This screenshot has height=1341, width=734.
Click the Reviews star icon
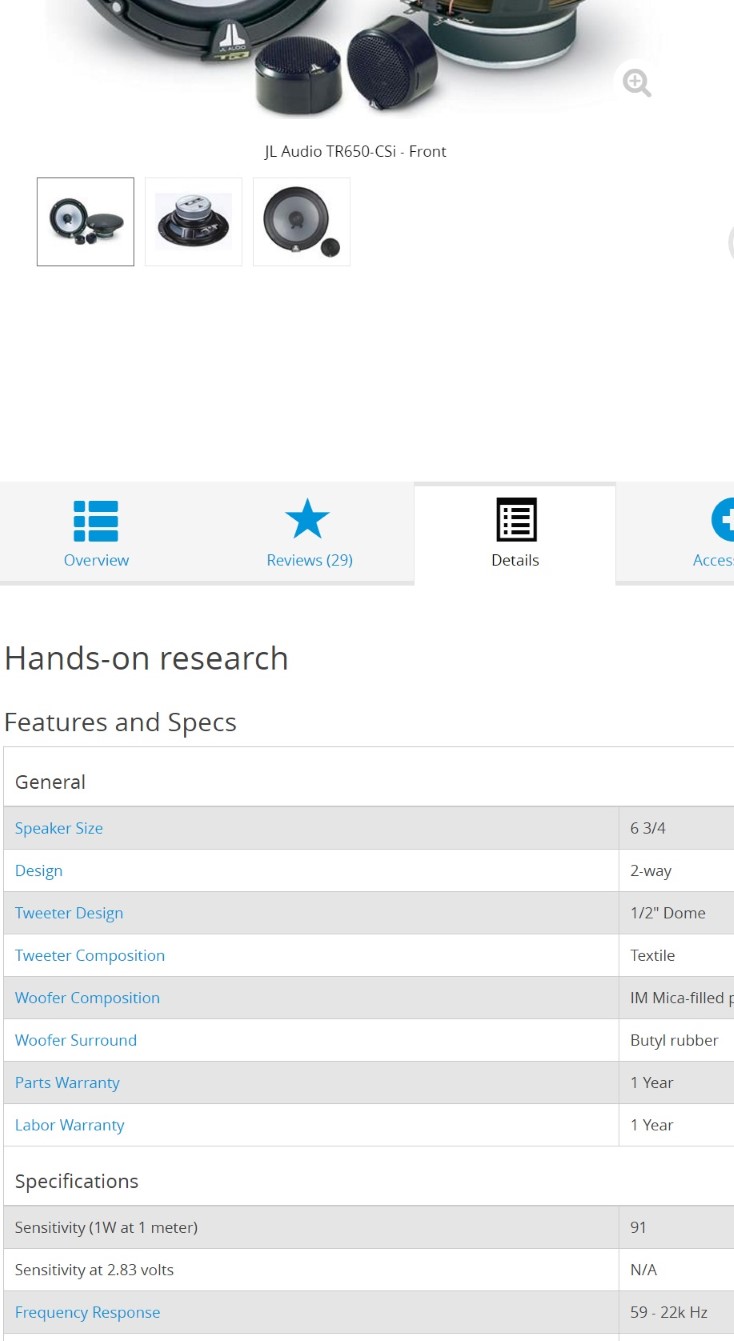coord(307,520)
